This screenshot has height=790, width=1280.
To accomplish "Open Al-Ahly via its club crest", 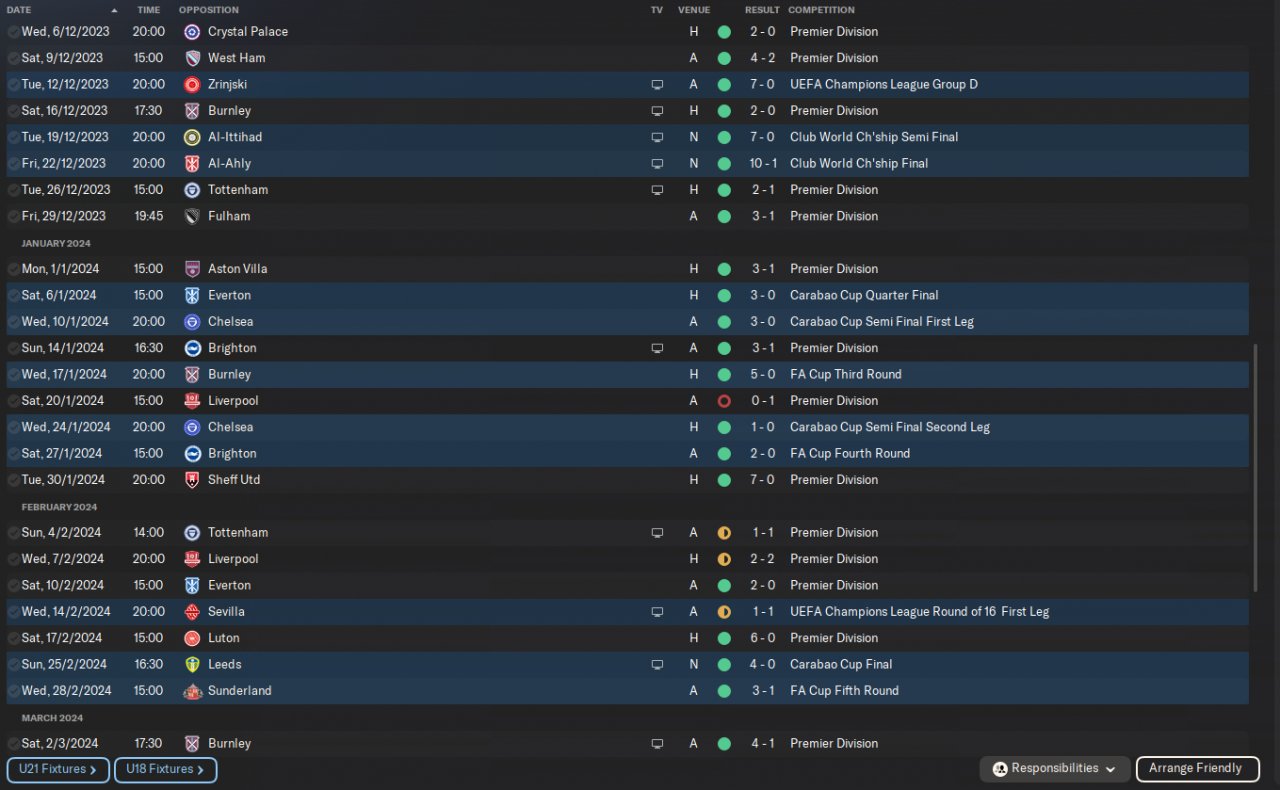I will [x=192, y=164].
